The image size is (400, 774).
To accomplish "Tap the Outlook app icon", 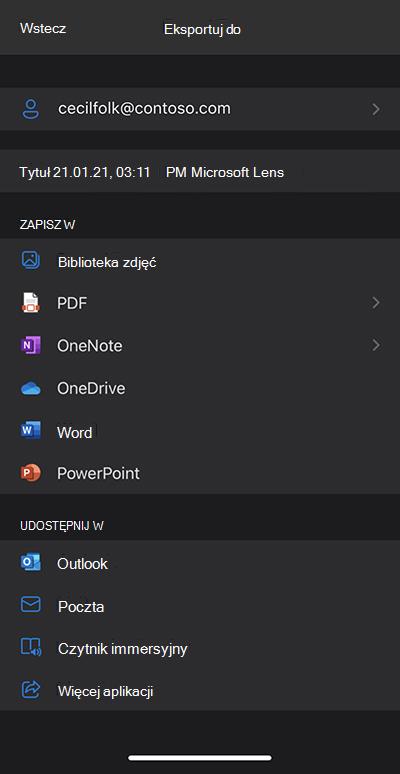I will point(31,563).
